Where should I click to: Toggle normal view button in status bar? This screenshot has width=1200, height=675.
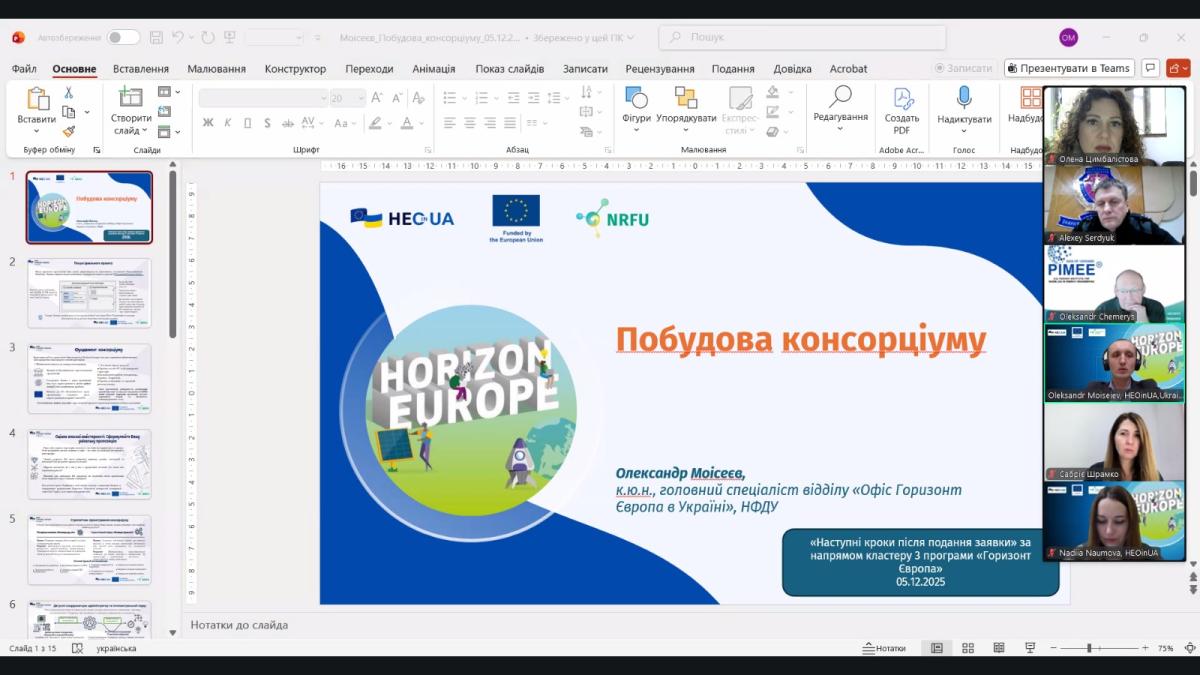tap(937, 648)
